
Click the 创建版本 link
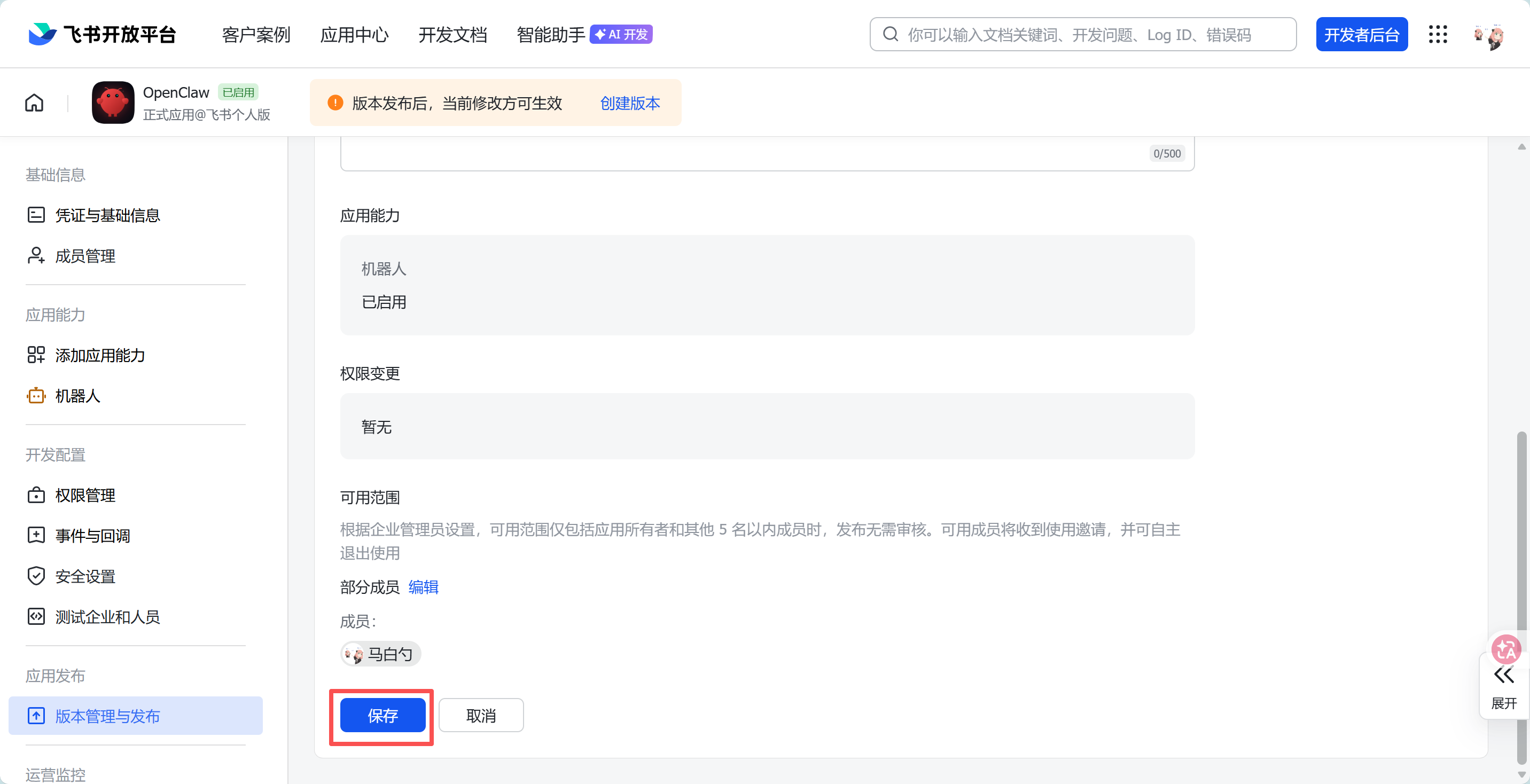coord(630,104)
